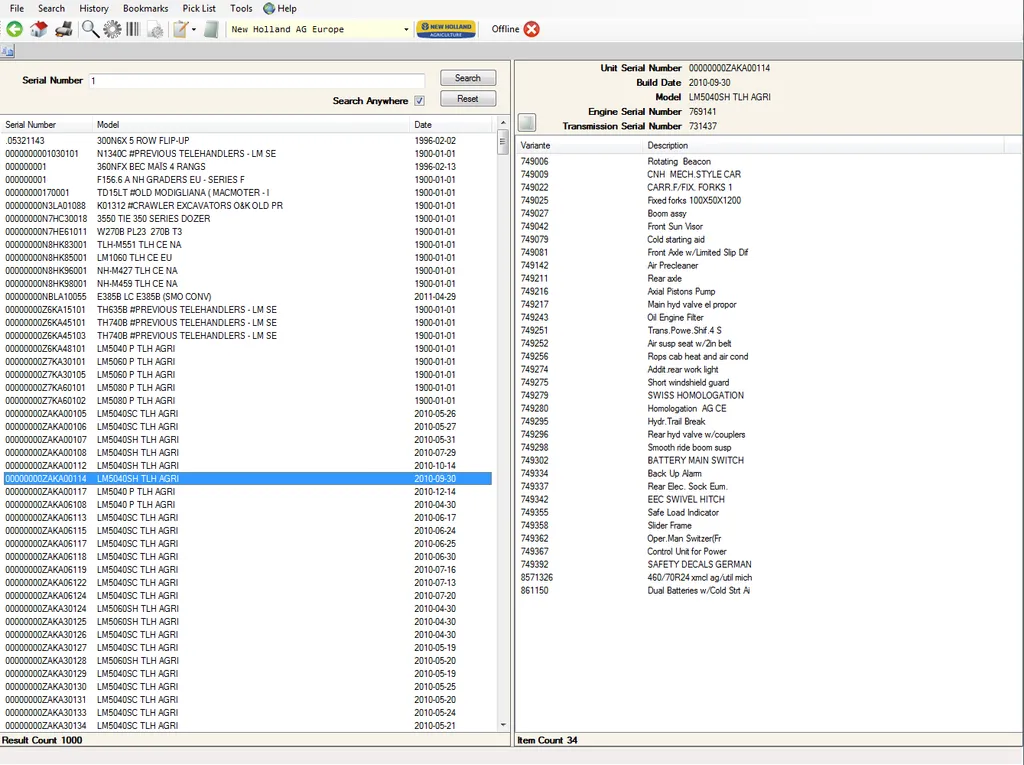The height and width of the screenshot is (765, 1024).
Task: Select variant 749302 BATTERY MAIN SWITCH
Action: point(761,461)
